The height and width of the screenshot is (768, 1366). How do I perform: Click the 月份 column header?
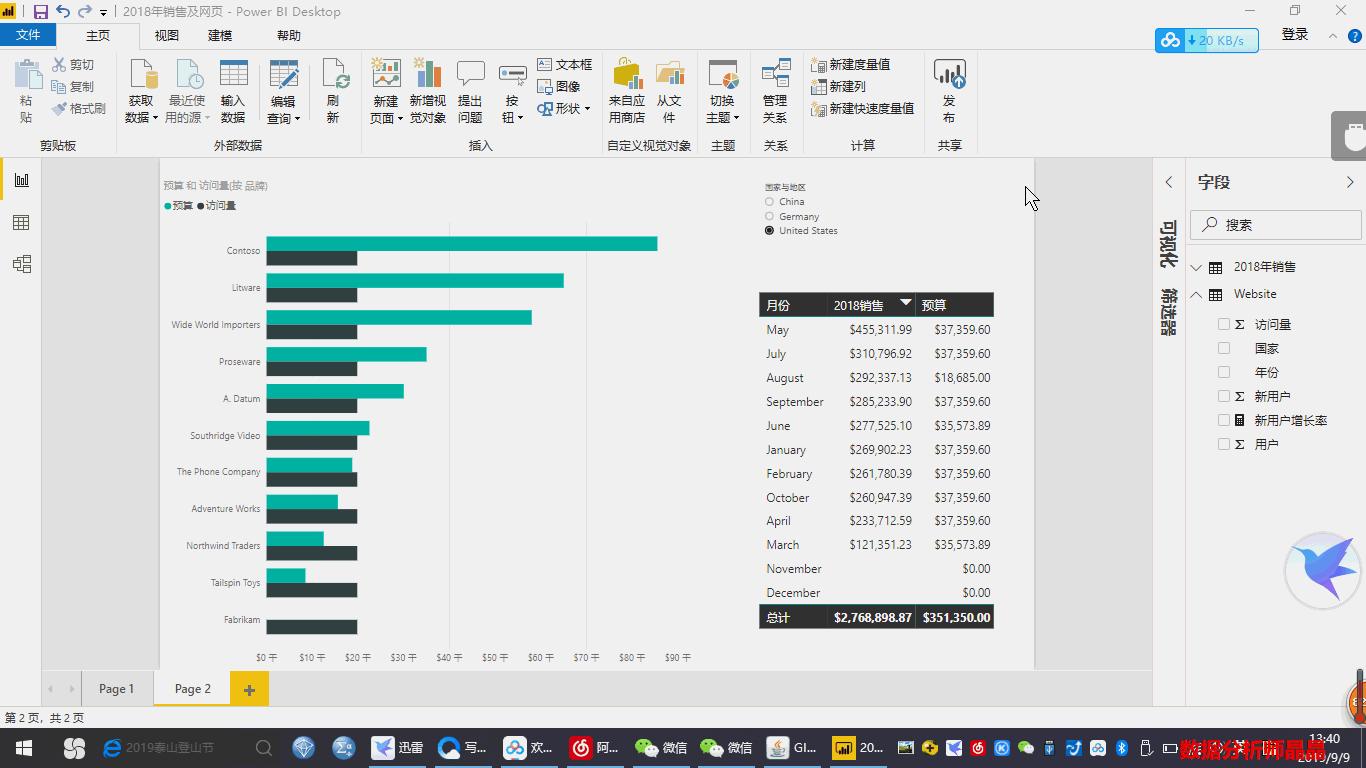pyautogui.click(x=794, y=305)
